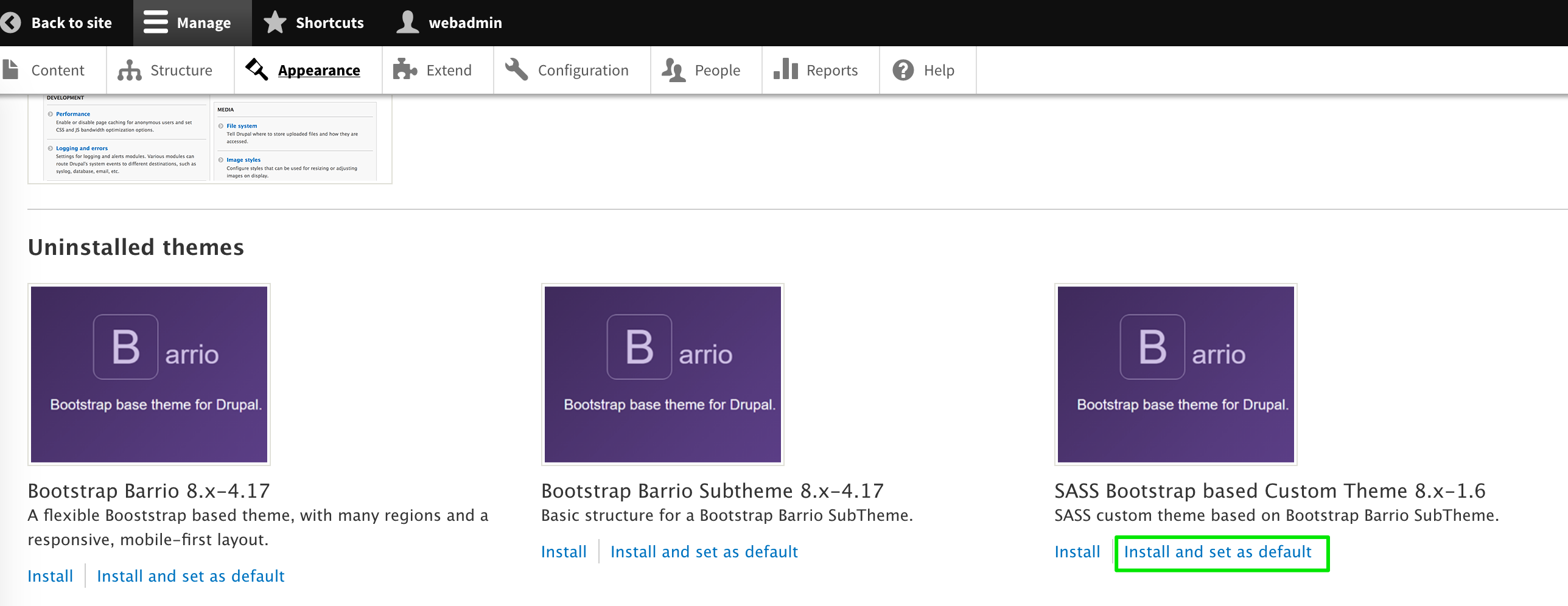Click the Shortcuts star icon

[x=275, y=23]
